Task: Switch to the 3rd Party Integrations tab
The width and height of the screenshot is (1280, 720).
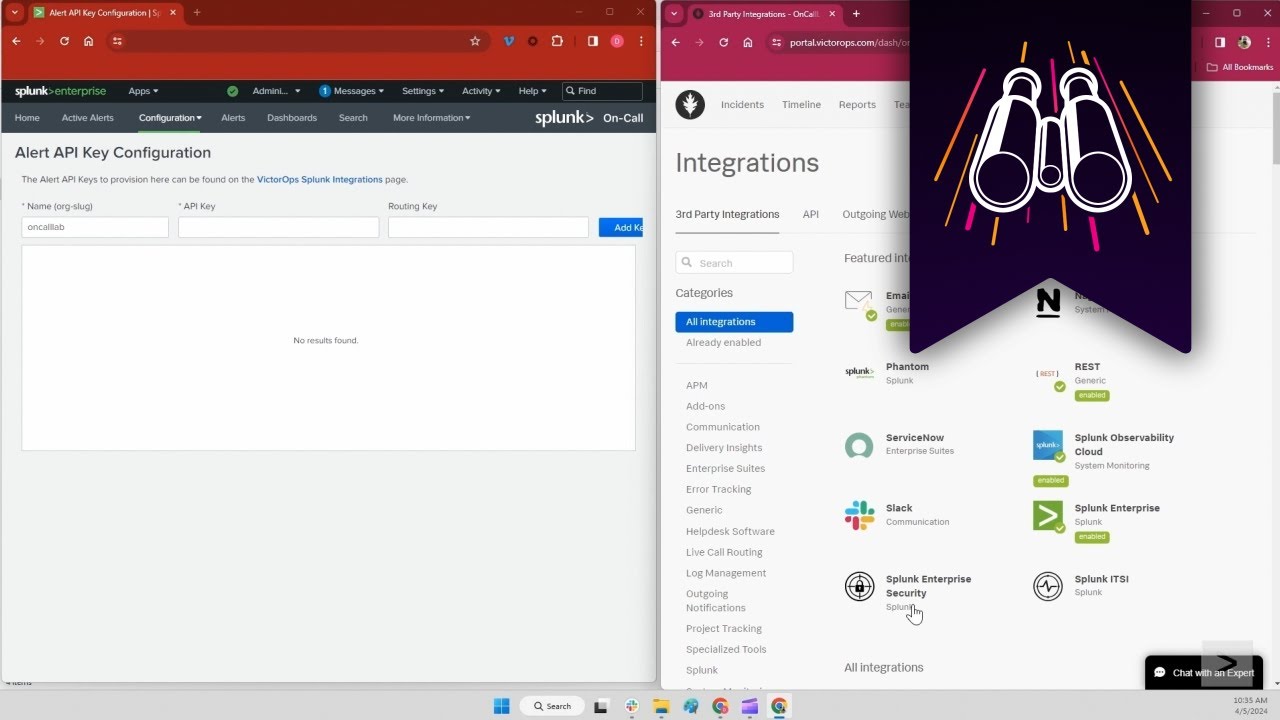Action: click(727, 214)
